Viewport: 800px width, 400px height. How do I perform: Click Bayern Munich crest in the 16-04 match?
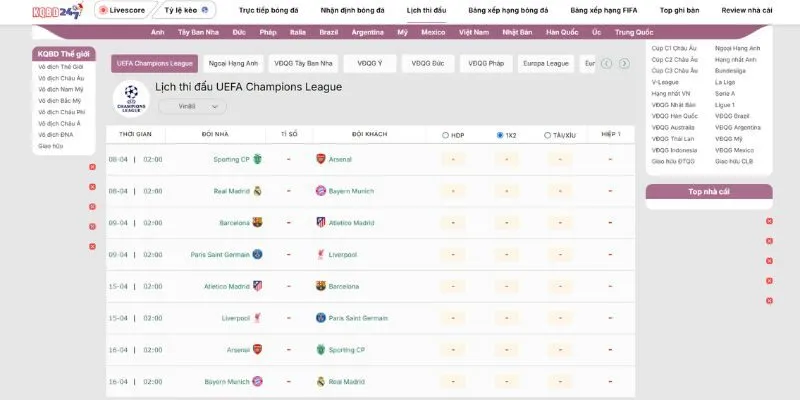pos(258,381)
